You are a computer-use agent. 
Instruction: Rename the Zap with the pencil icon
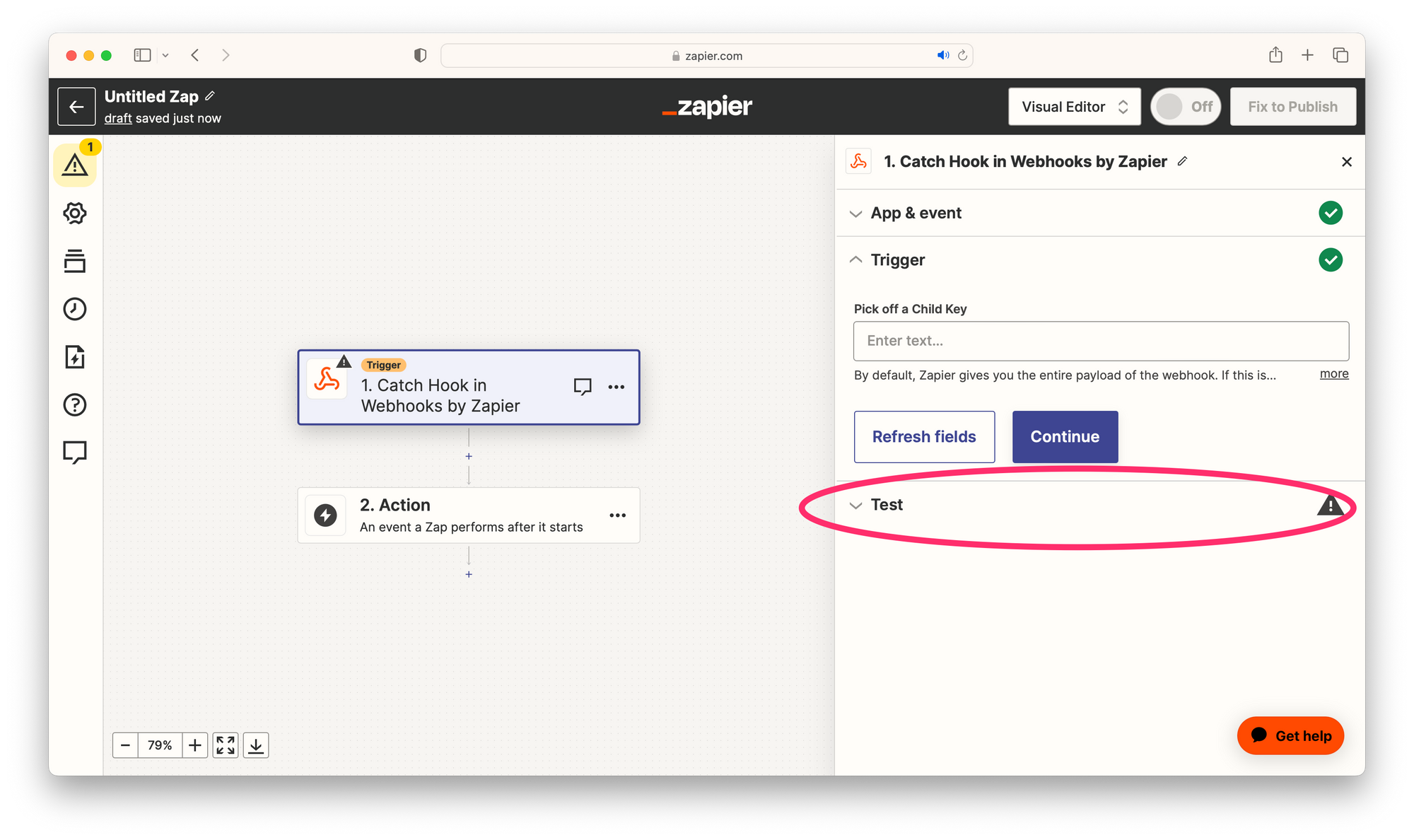[x=210, y=96]
